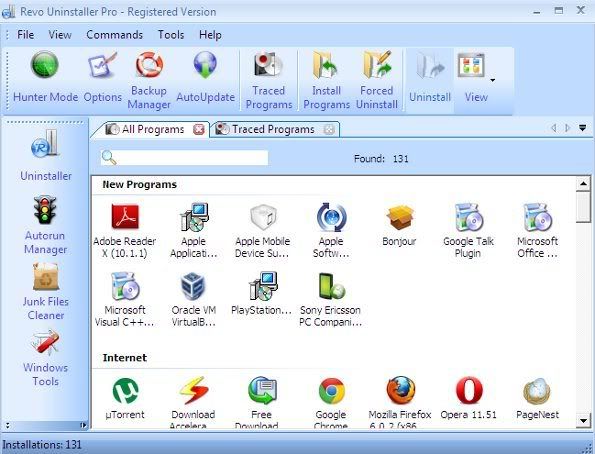This screenshot has height=454, width=595.
Task: Open the File menu
Action: [x=25, y=35]
